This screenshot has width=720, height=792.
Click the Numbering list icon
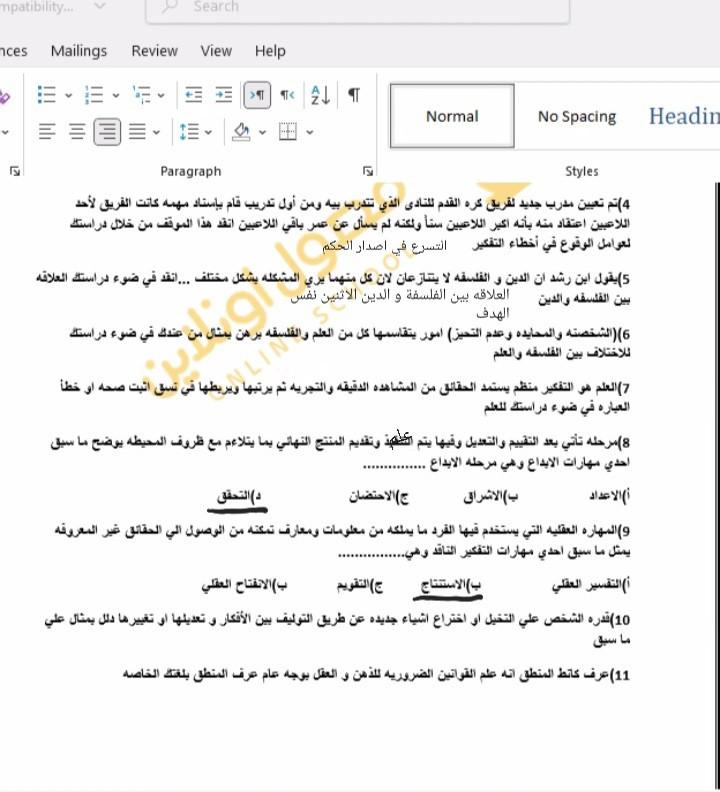(94, 95)
